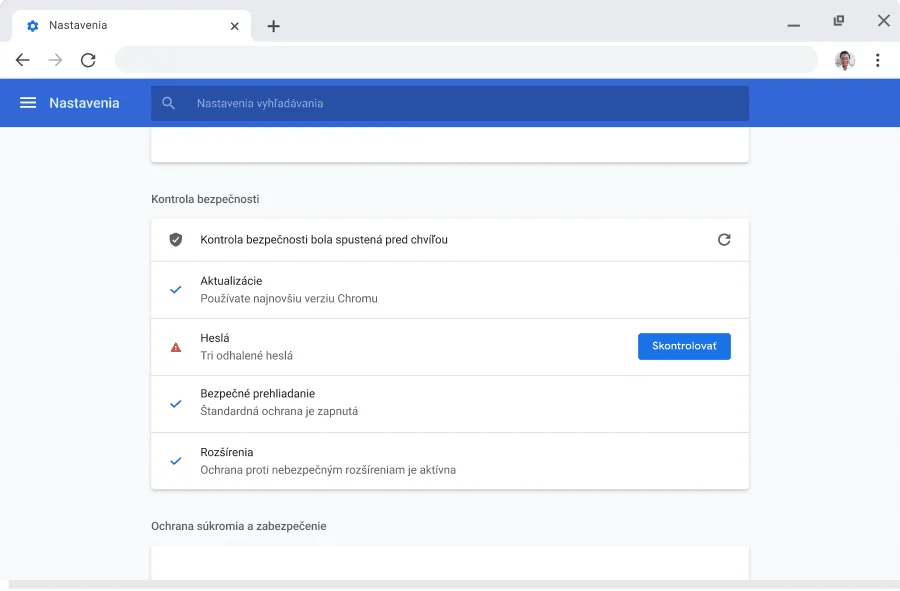Click the red warning icon beside Heslá
This screenshot has width=900, height=591.
pos(176,347)
